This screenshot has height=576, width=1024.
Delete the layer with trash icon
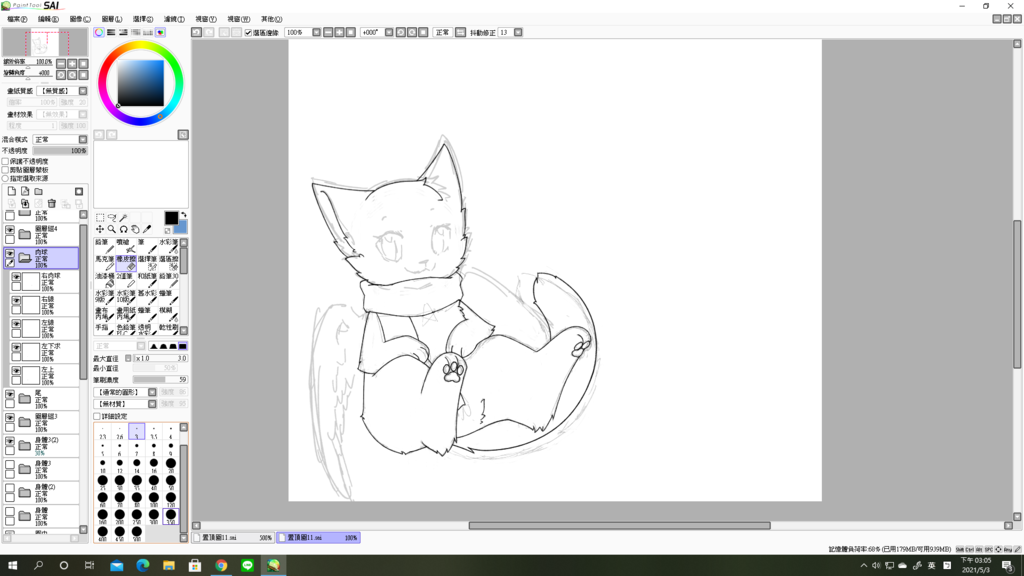coord(52,204)
